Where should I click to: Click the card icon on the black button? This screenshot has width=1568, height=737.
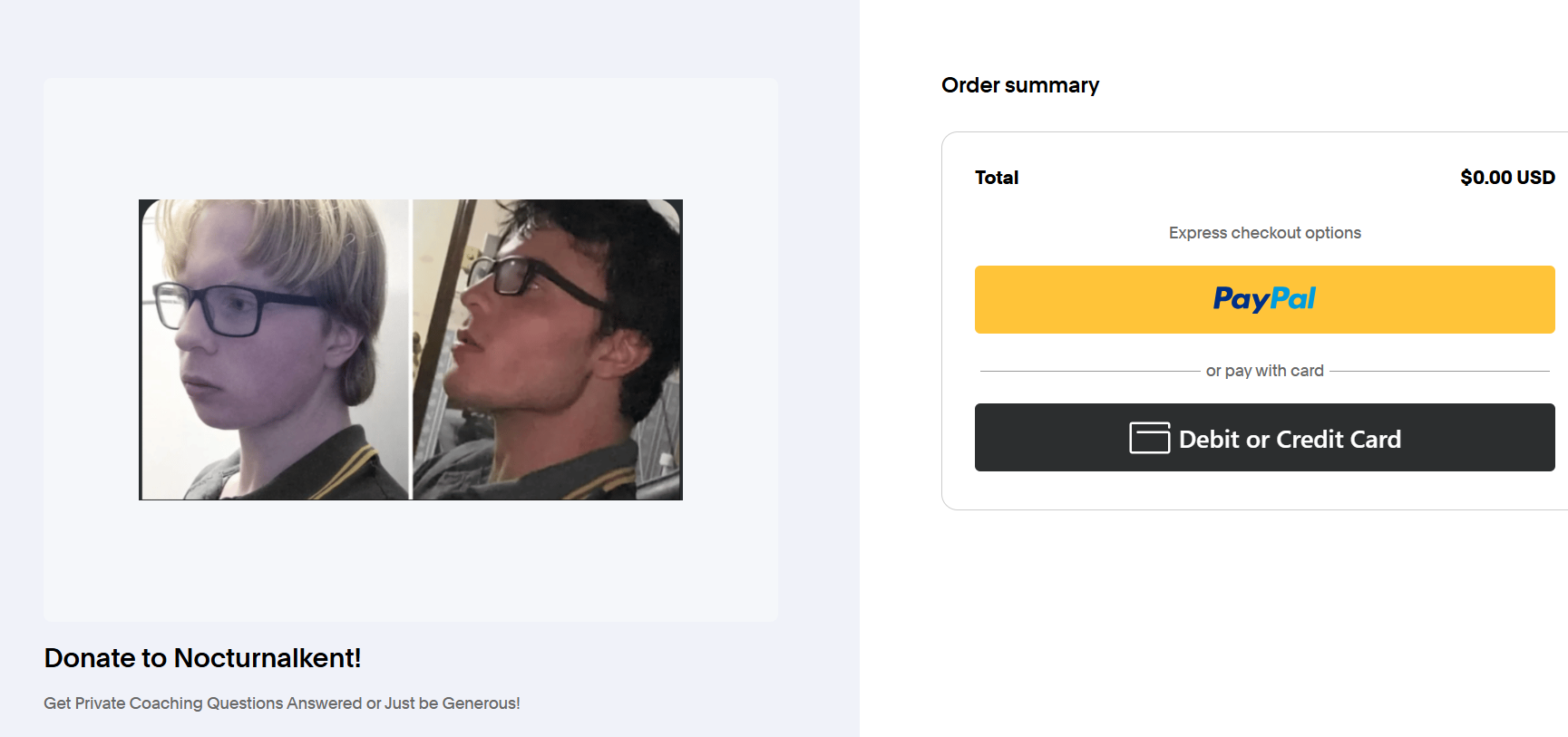[1149, 438]
